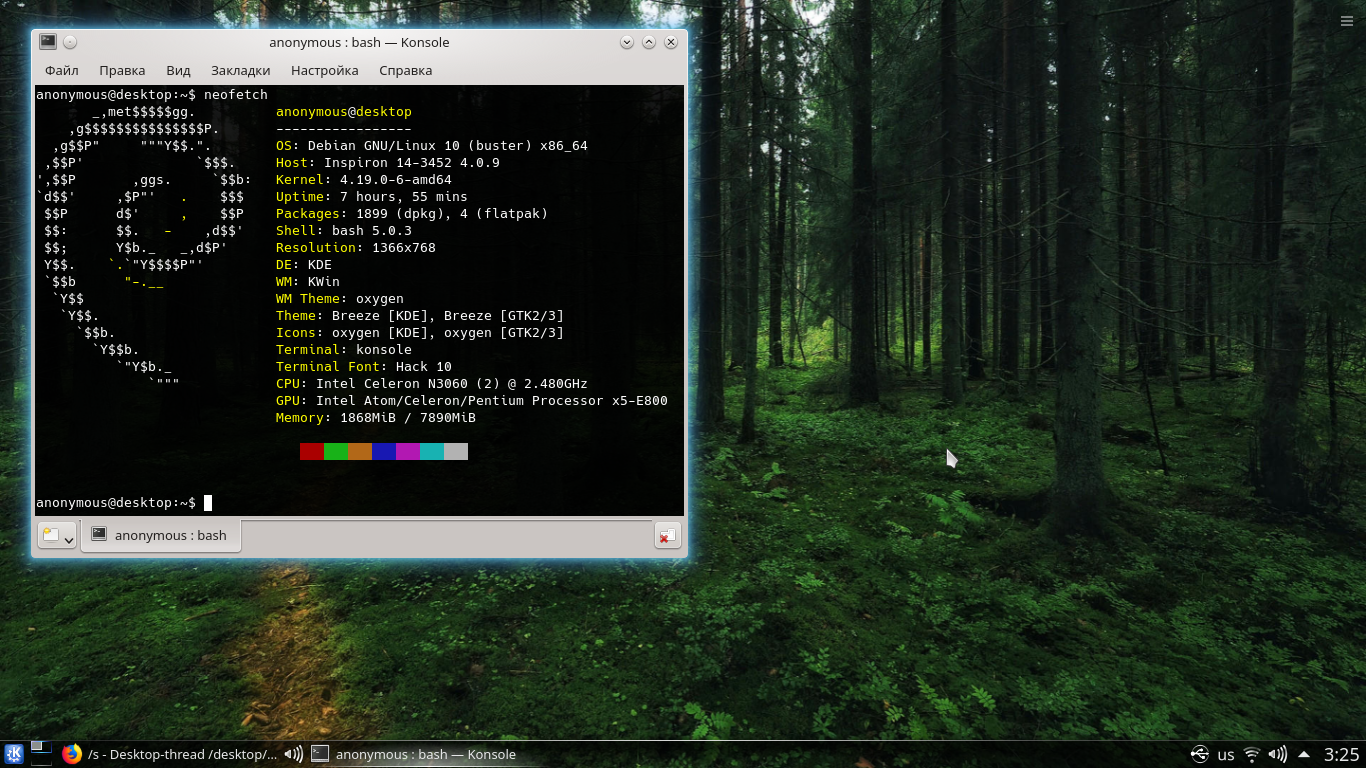Click the 'Inspiron 14-3452 4.0.9' host text
The width and height of the screenshot is (1366, 768).
click(x=412, y=162)
